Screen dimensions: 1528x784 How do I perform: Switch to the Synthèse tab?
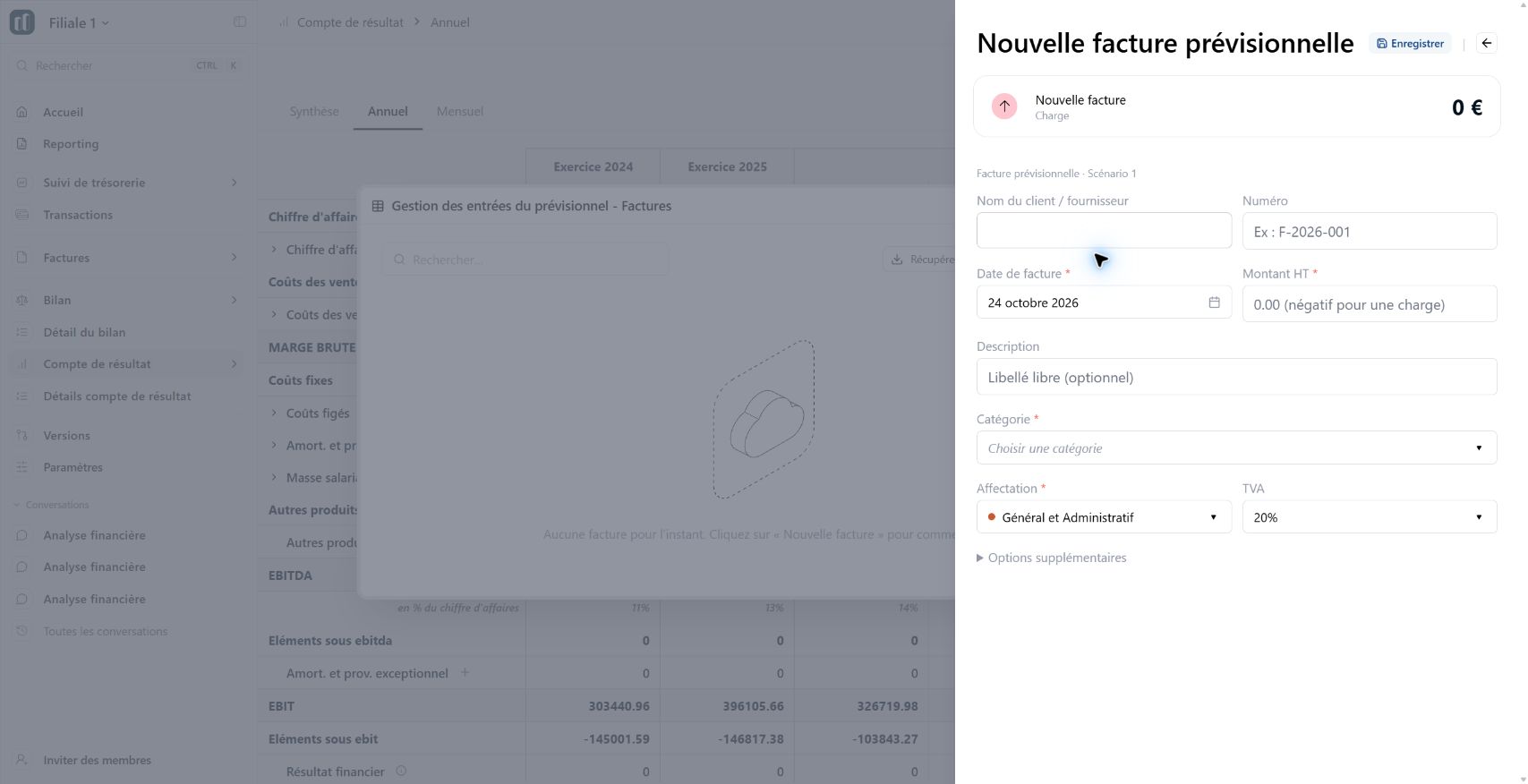tap(314, 111)
